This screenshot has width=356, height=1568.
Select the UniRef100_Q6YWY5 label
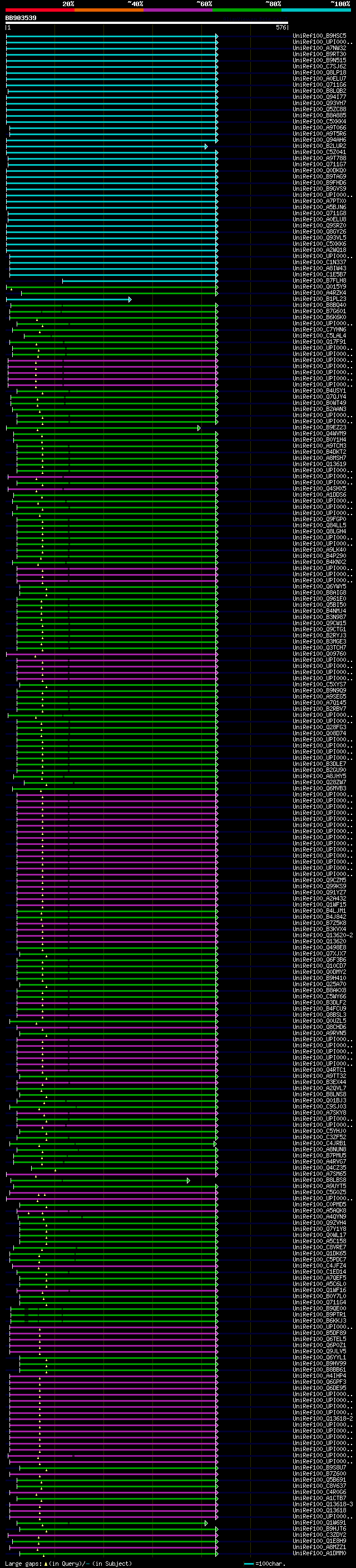pos(319,586)
